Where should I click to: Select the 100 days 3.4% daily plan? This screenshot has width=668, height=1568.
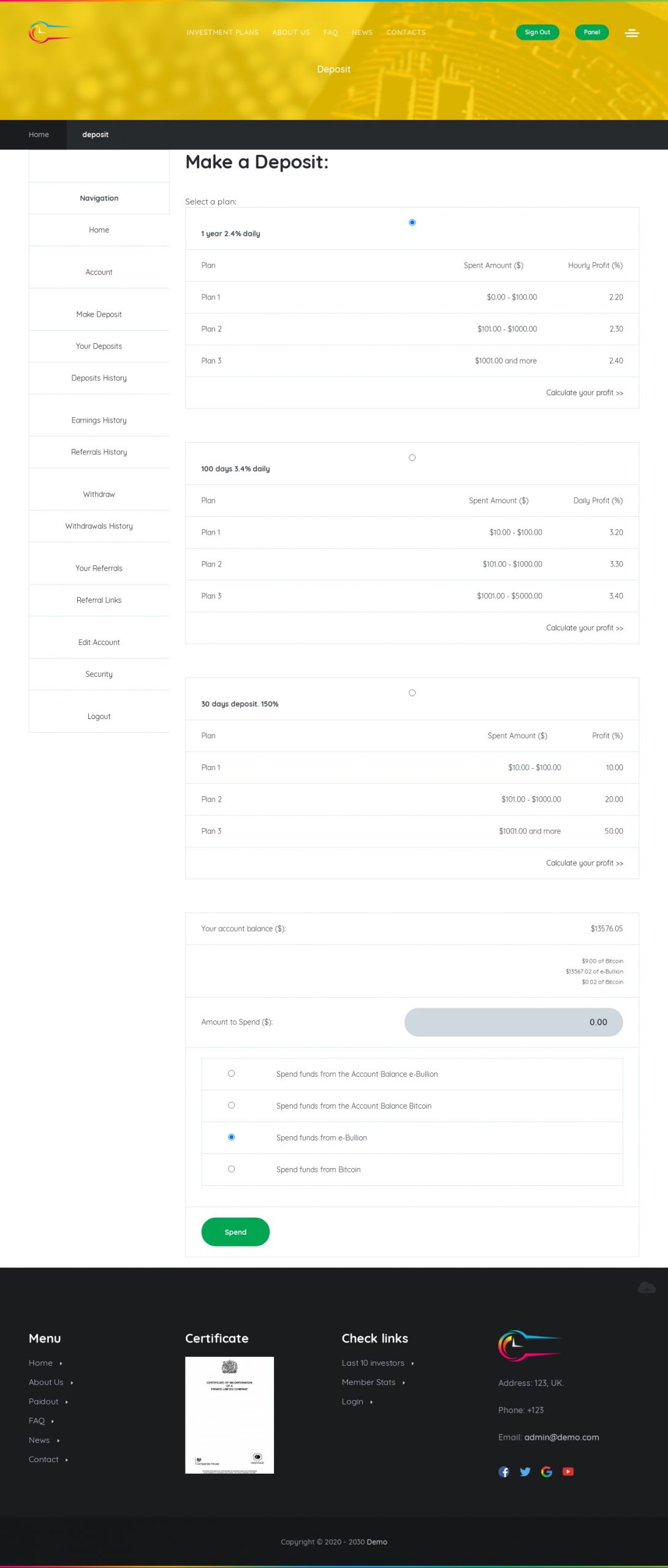point(412,458)
